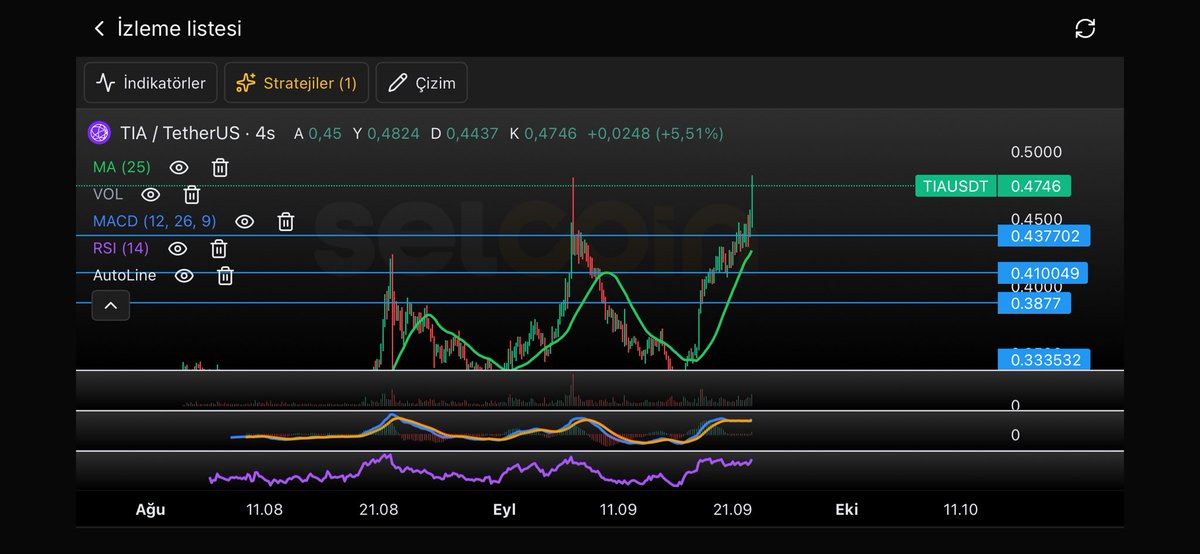Hide the RSI (14) indicator
The image size is (1200, 554).
[x=177, y=248]
